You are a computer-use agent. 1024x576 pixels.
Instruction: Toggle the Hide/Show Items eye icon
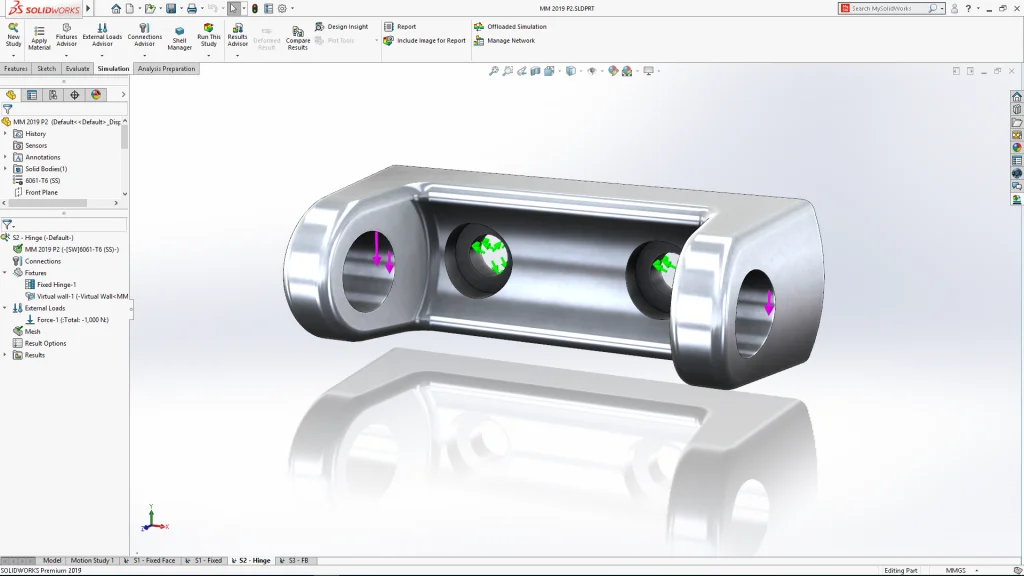pos(592,71)
